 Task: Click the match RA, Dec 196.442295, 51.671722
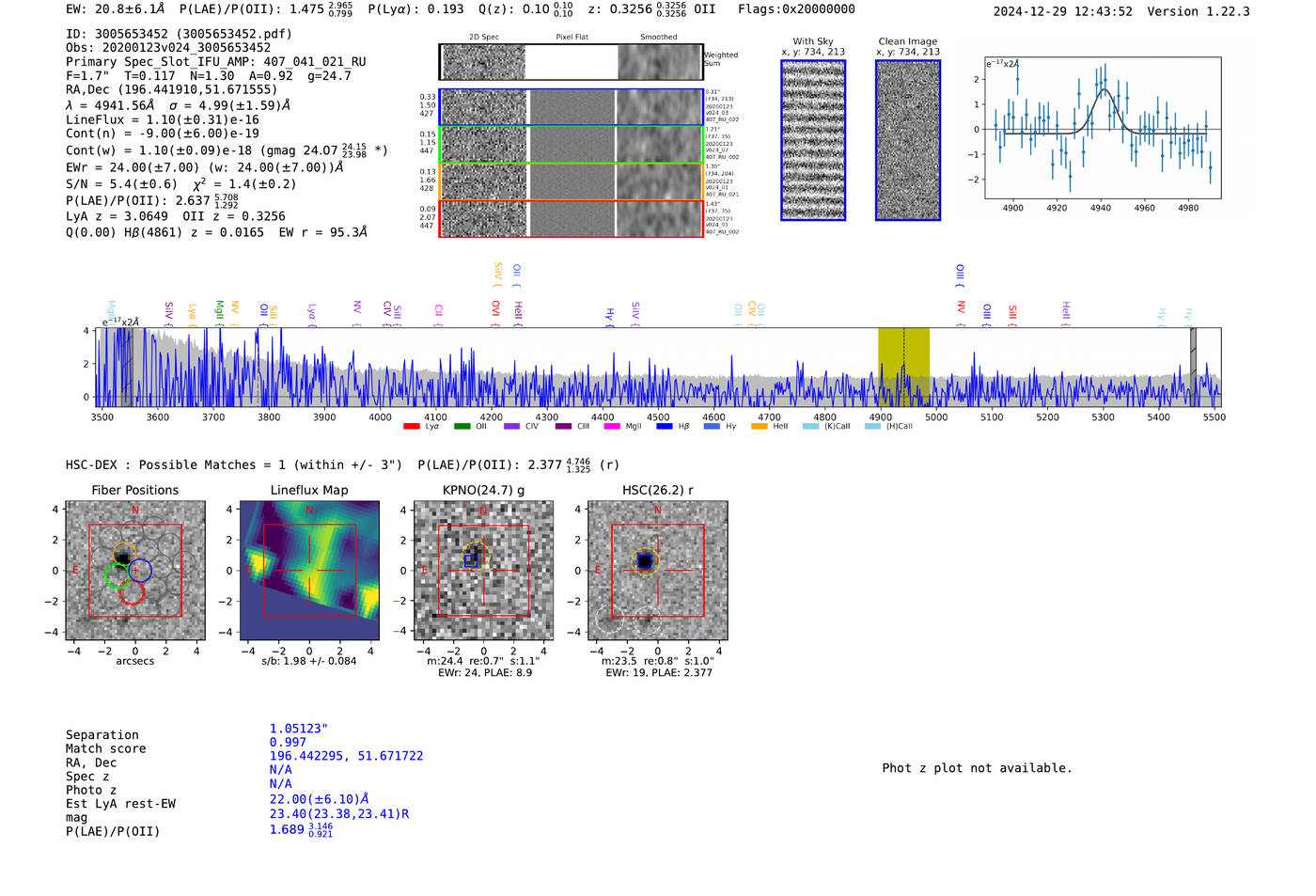pyautogui.click(x=347, y=756)
